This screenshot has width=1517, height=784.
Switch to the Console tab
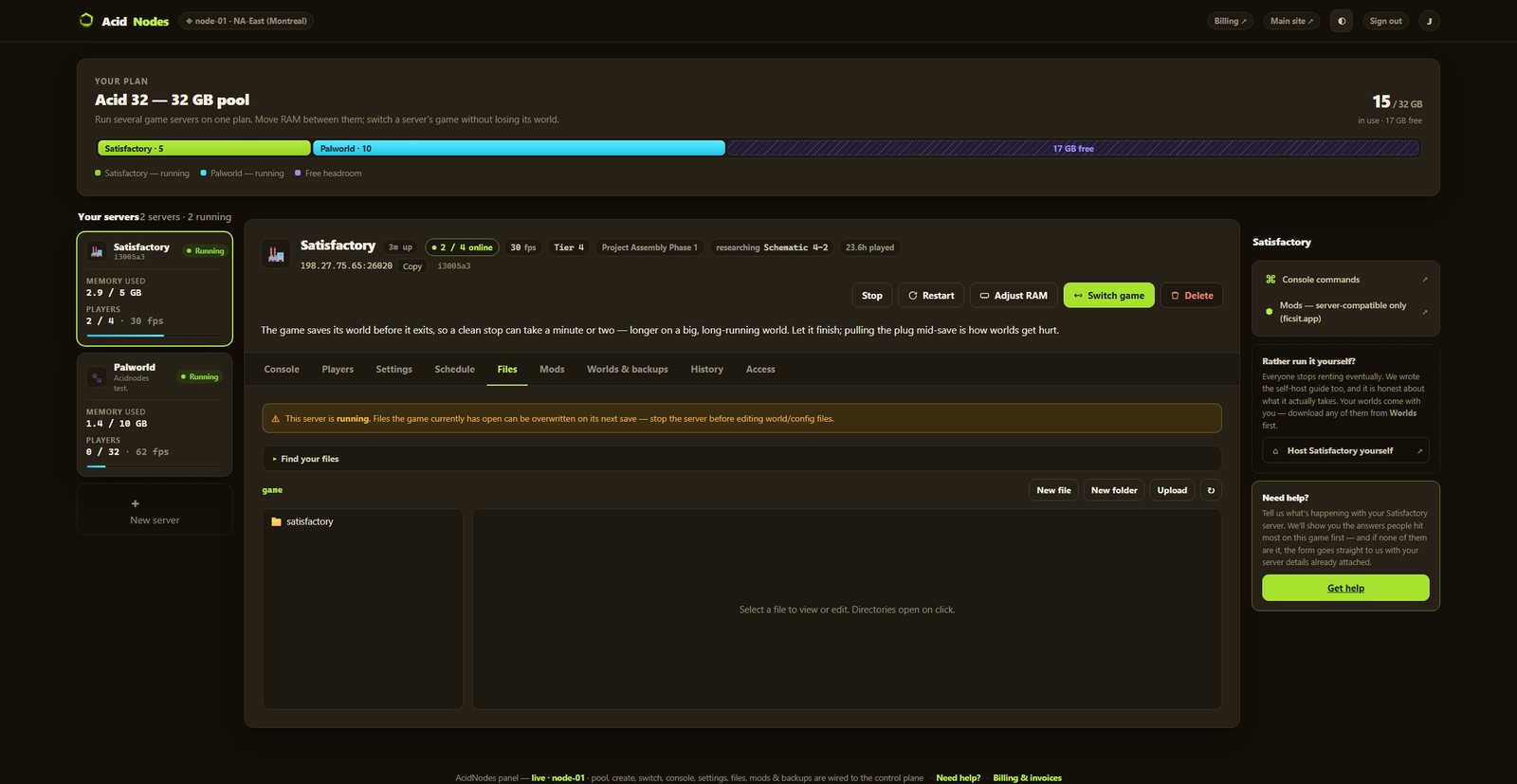coord(282,370)
